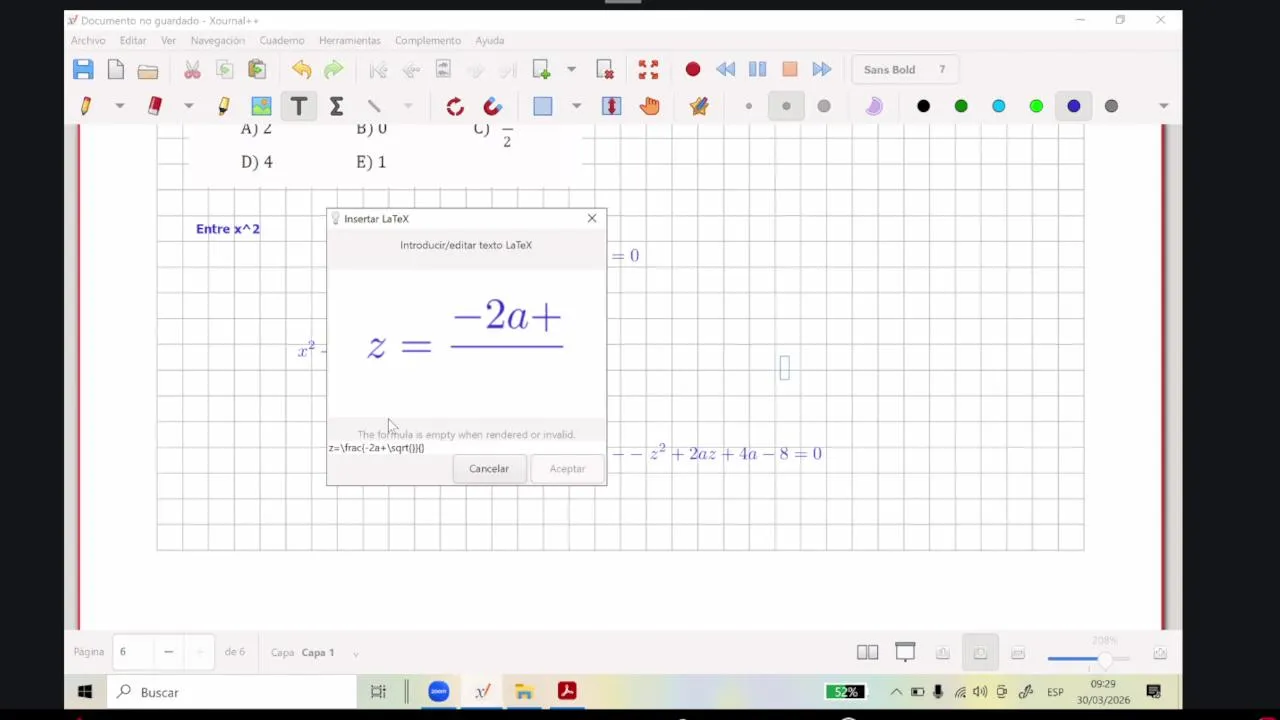The height and width of the screenshot is (720, 1280).
Task: Open the selection tool dropdown arrow
Action: click(576, 106)
